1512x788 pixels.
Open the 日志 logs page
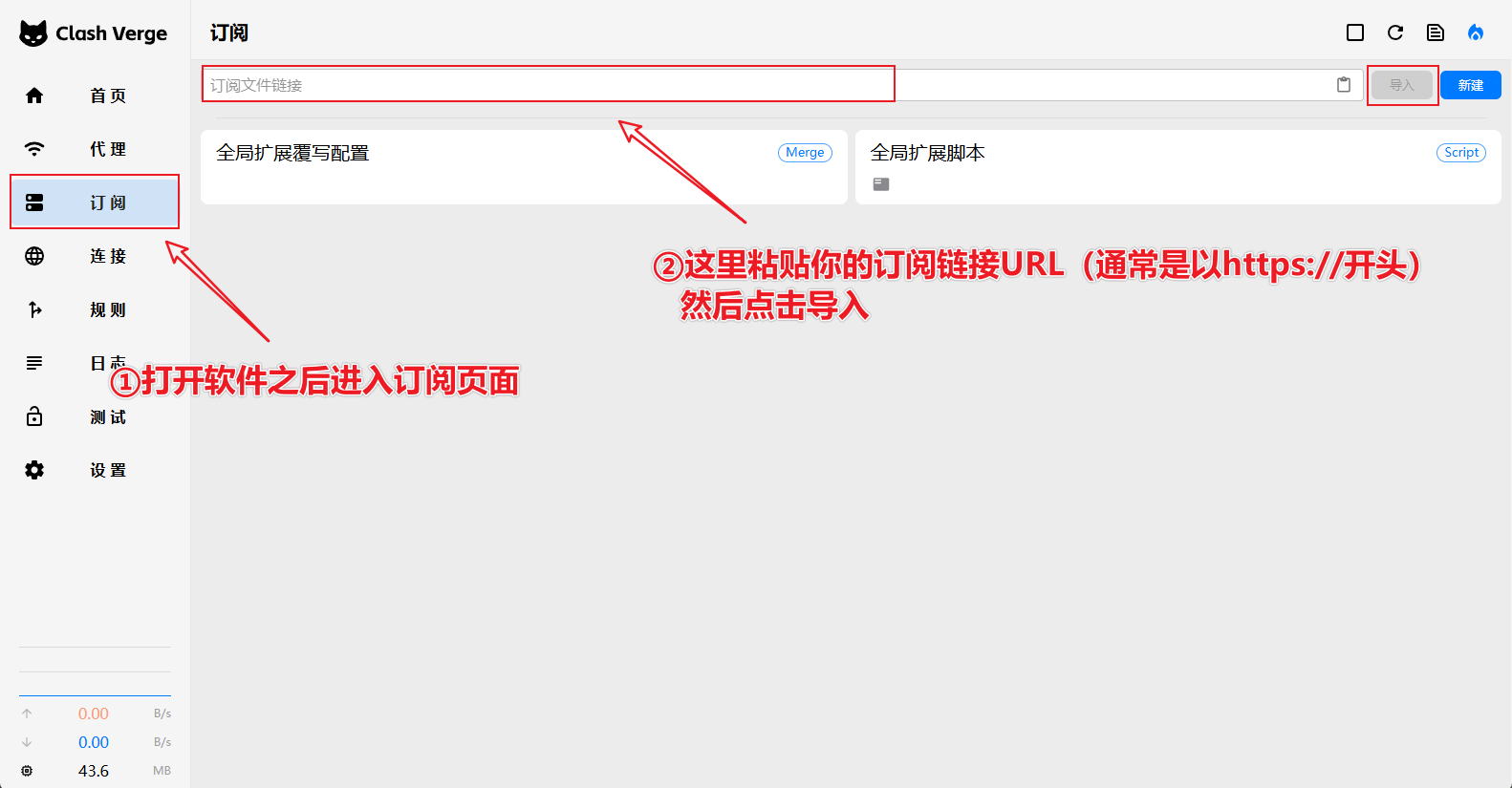point(95,363)
